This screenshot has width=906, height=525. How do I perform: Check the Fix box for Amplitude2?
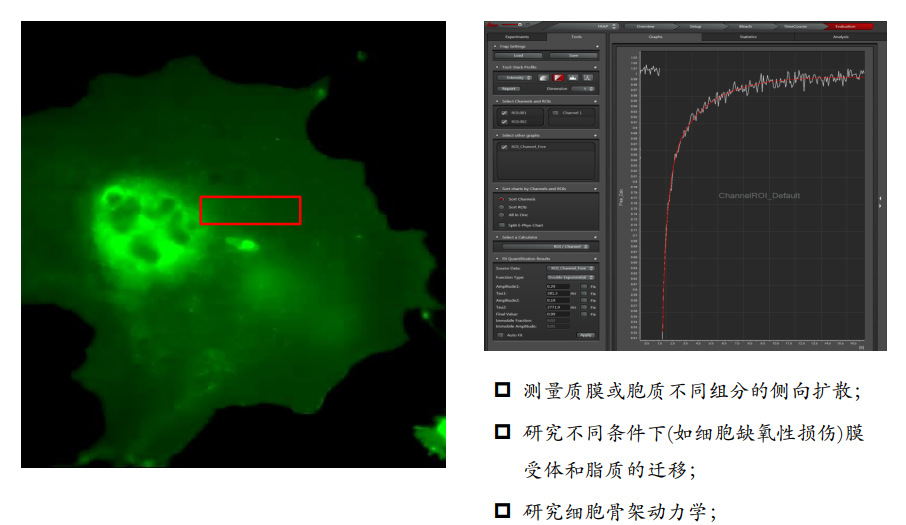(584, 300)
